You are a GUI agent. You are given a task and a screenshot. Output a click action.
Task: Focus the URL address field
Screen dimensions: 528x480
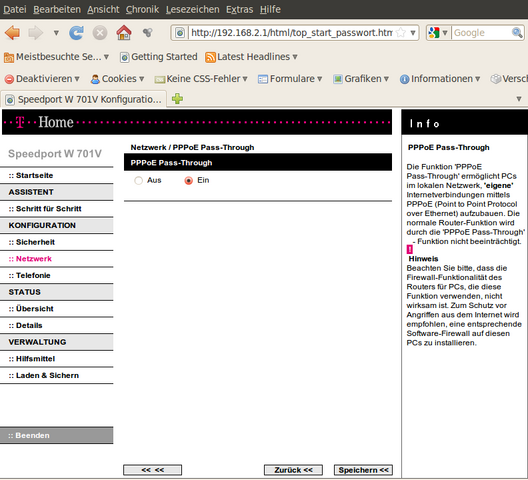(292, 33)
